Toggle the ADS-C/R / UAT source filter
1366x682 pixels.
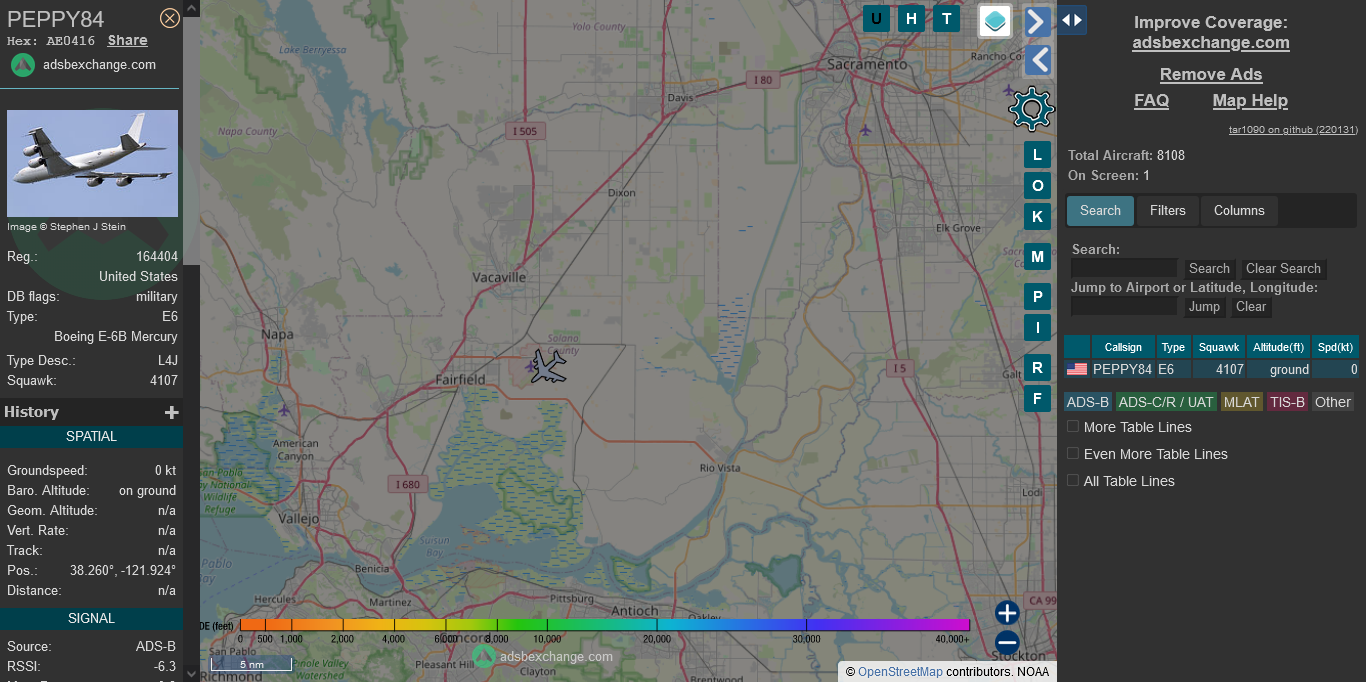click(1166, 402)
